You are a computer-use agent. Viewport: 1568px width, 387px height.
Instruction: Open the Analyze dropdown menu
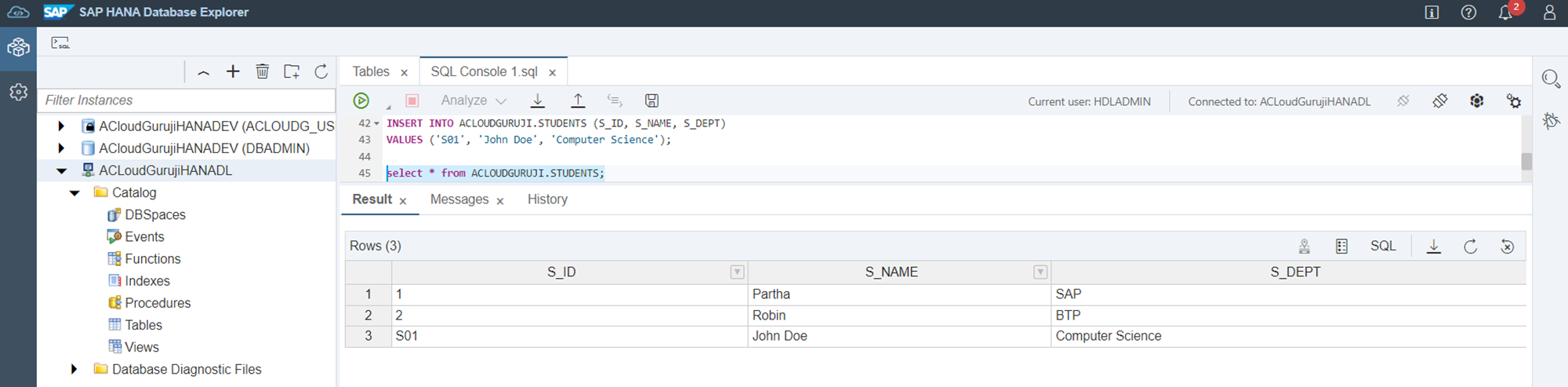coord(474,100)
